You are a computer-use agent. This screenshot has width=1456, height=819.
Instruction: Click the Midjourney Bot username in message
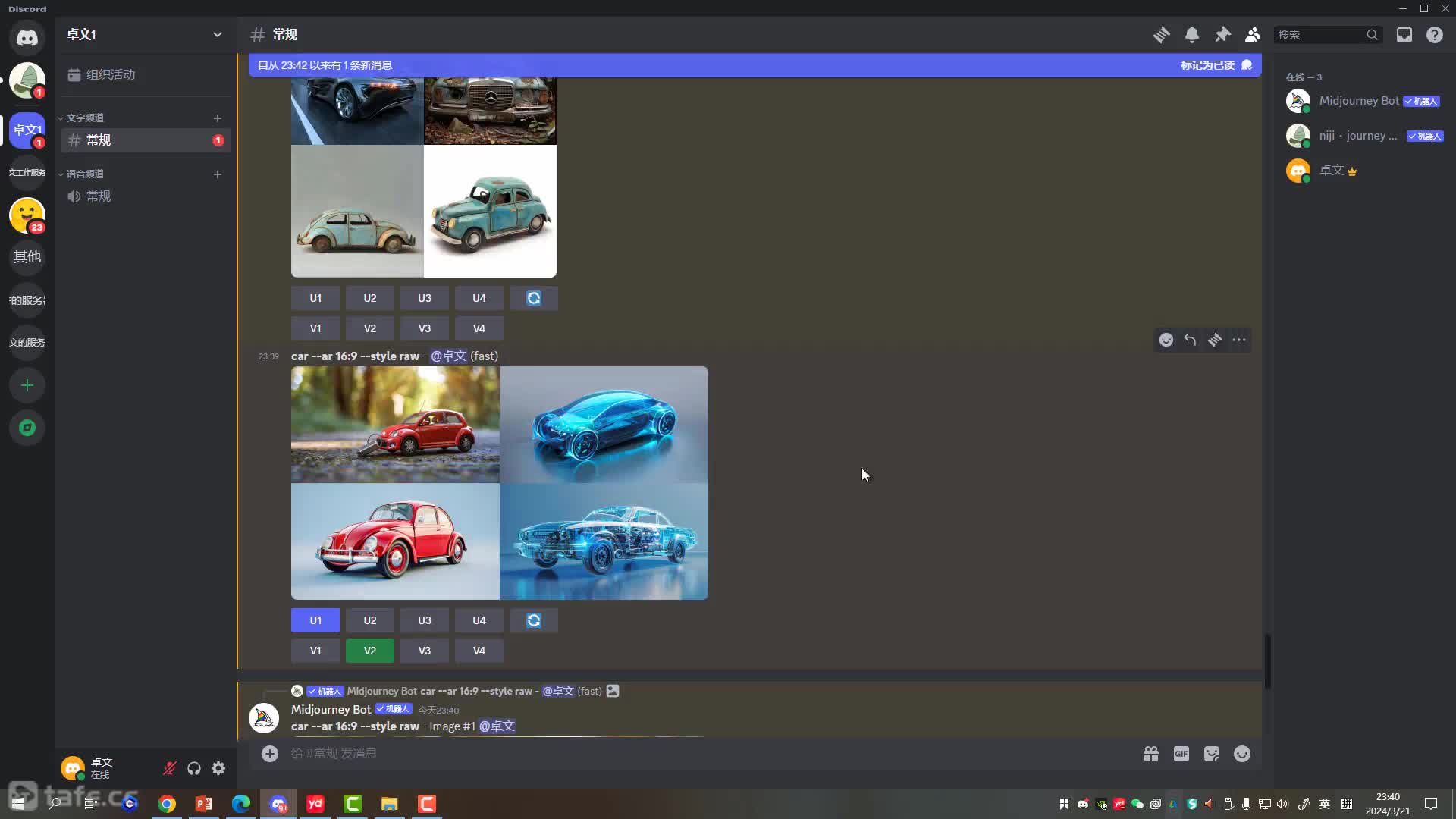click(331, 709)
